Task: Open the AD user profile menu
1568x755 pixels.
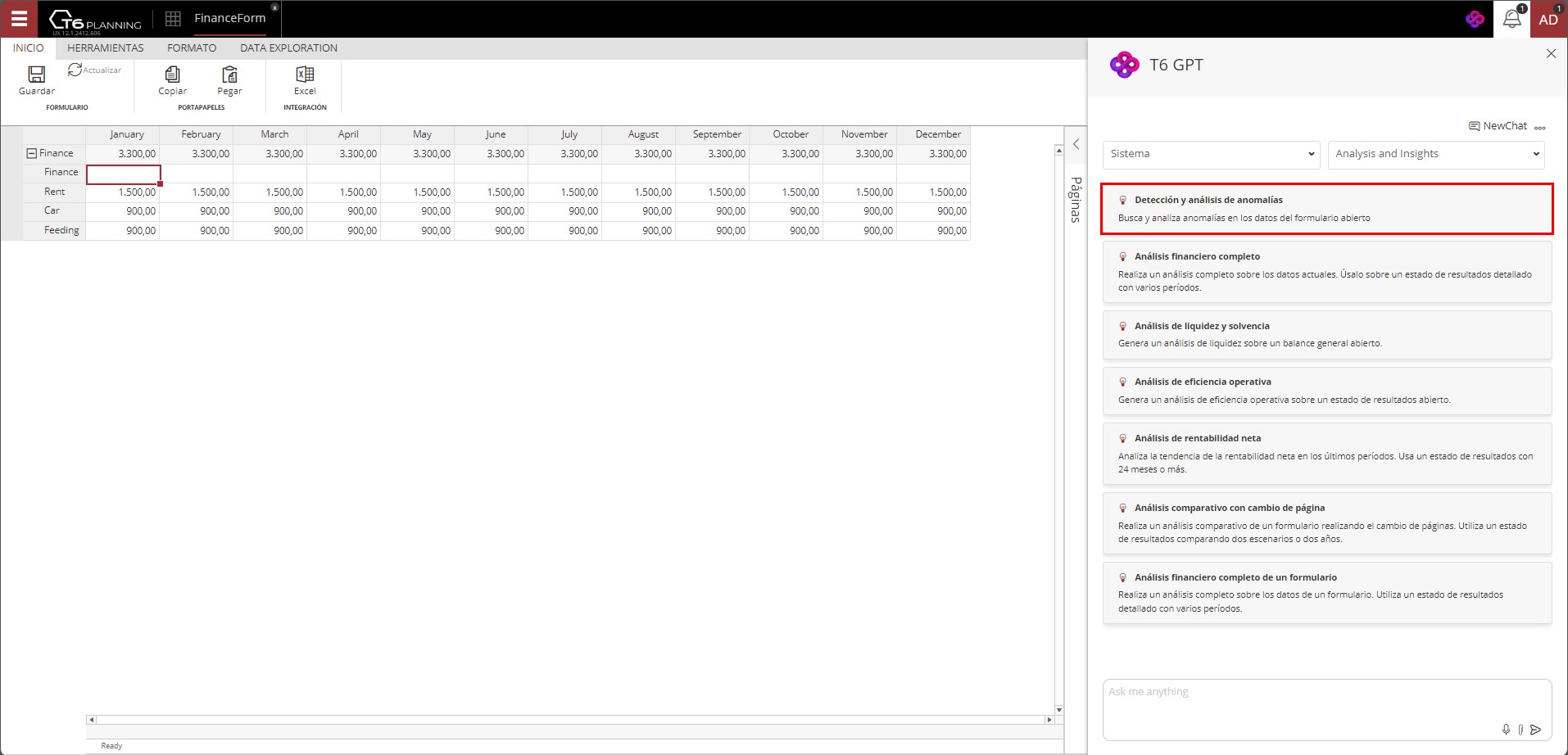Action: (1548, 19)
